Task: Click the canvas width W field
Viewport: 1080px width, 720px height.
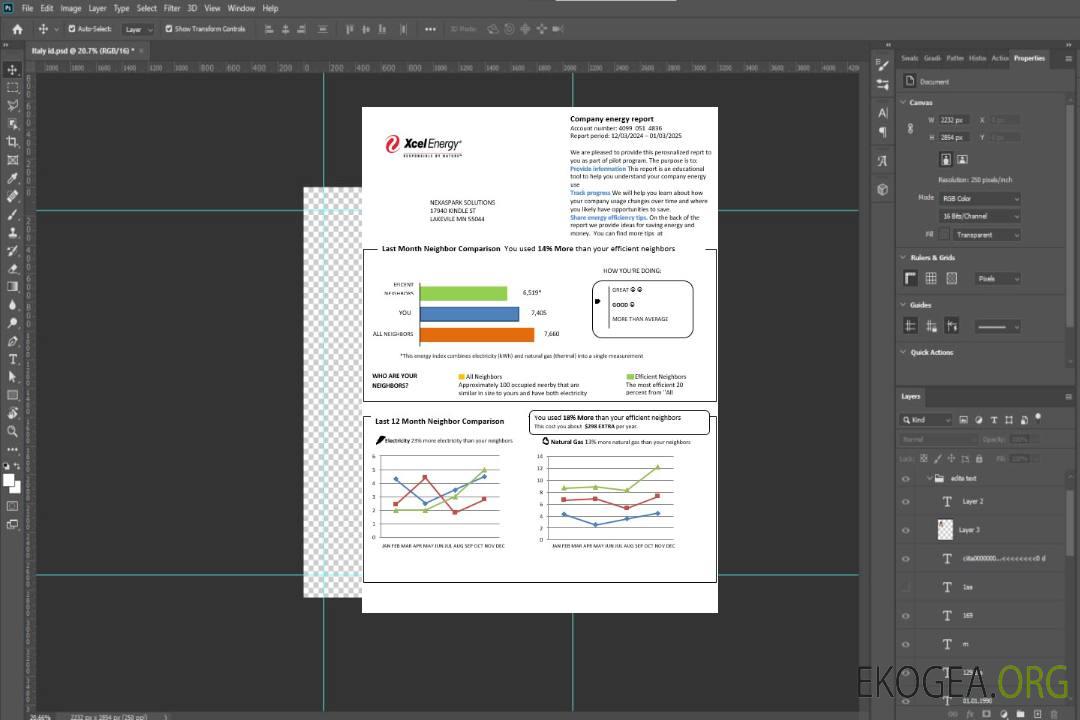Action: (x=953, y=120)
